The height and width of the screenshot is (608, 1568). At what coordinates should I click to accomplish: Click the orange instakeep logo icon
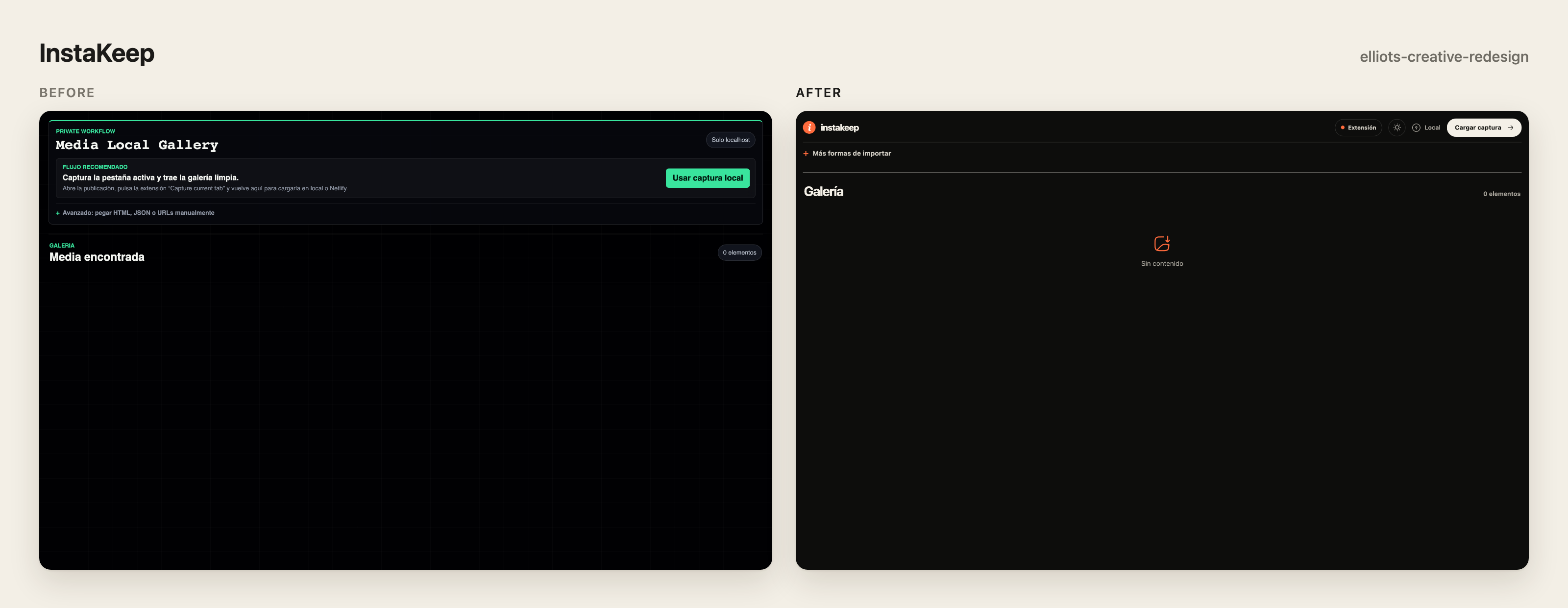pos(809,127)
